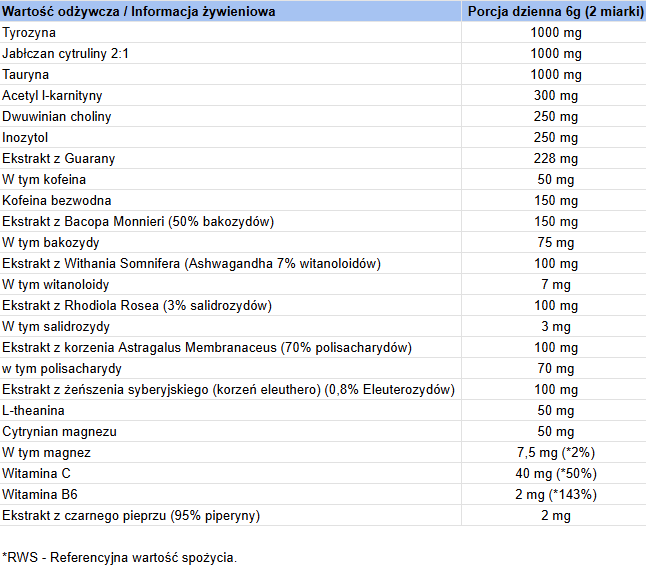Click the 'Inozytol' row label
The image size is (646, 566).
25,138
